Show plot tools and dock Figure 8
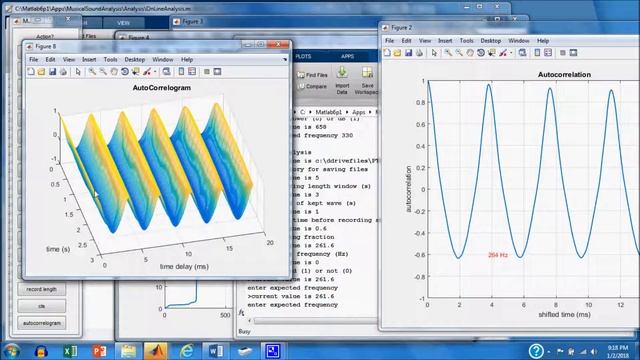This screenshot has width=640, height=360. [217, 72]
